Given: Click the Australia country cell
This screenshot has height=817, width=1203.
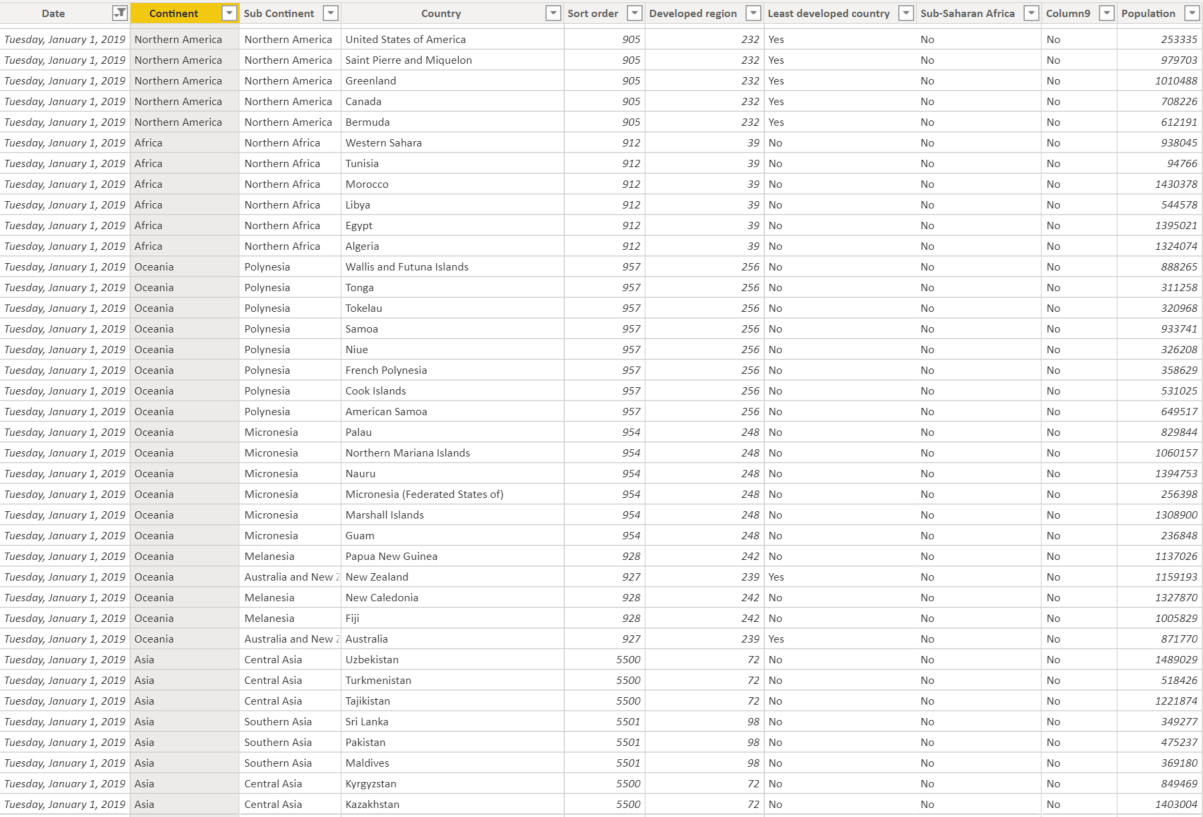Looking at the screenshot, I should tap(452, 639).
